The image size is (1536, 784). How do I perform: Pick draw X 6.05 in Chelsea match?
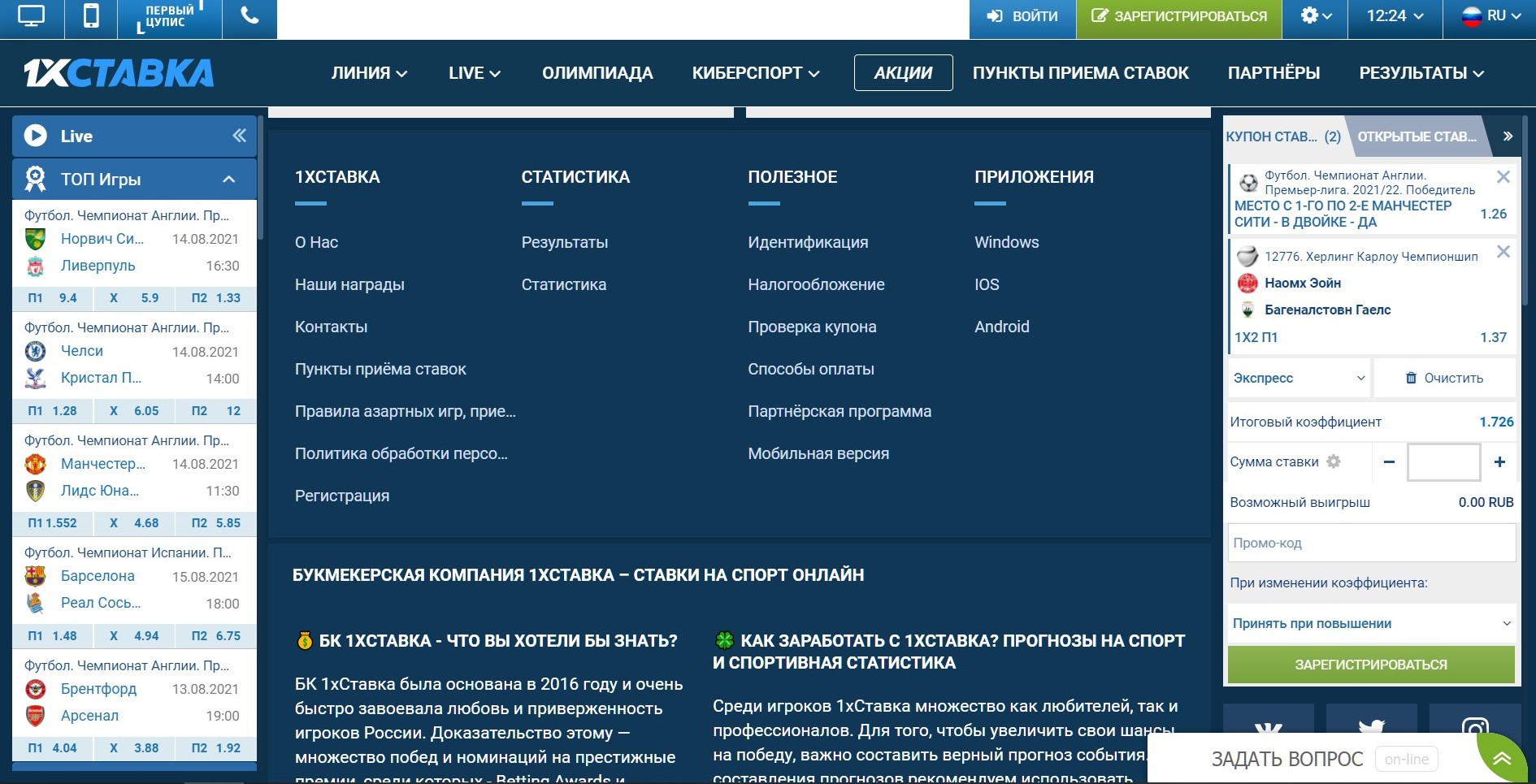point(134,411)
